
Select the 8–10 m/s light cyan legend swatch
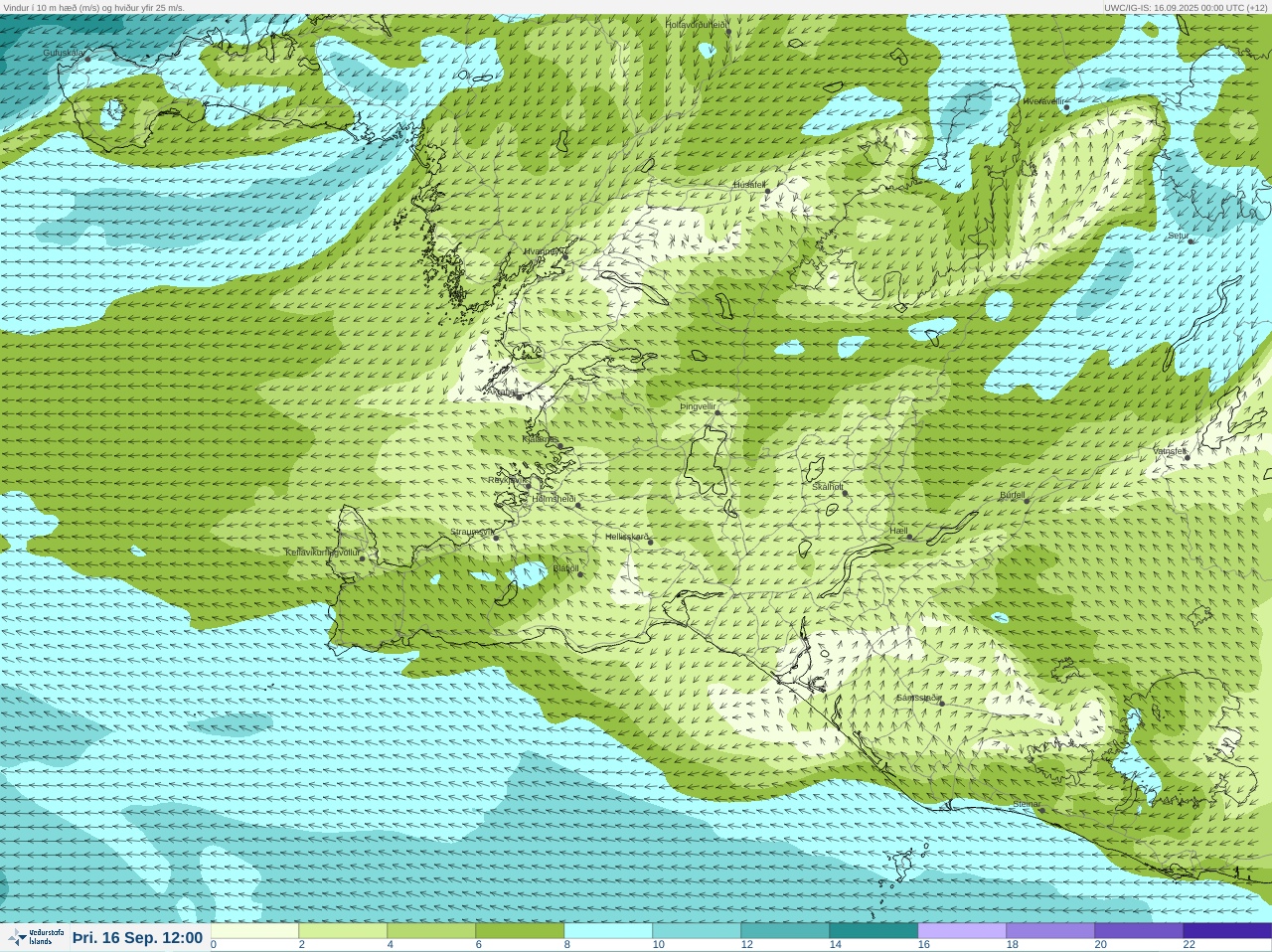coord(608,931)
